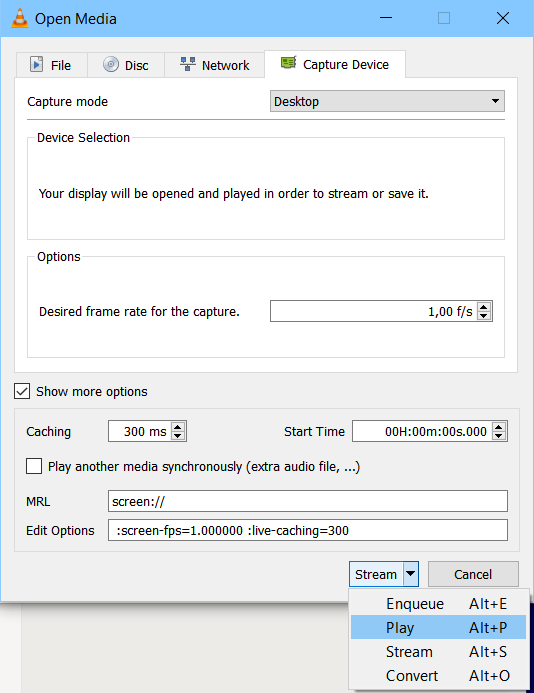This screenshot has height=693, width=534.
Task: Select the Capture Device tab
Action: coord(335,64)
